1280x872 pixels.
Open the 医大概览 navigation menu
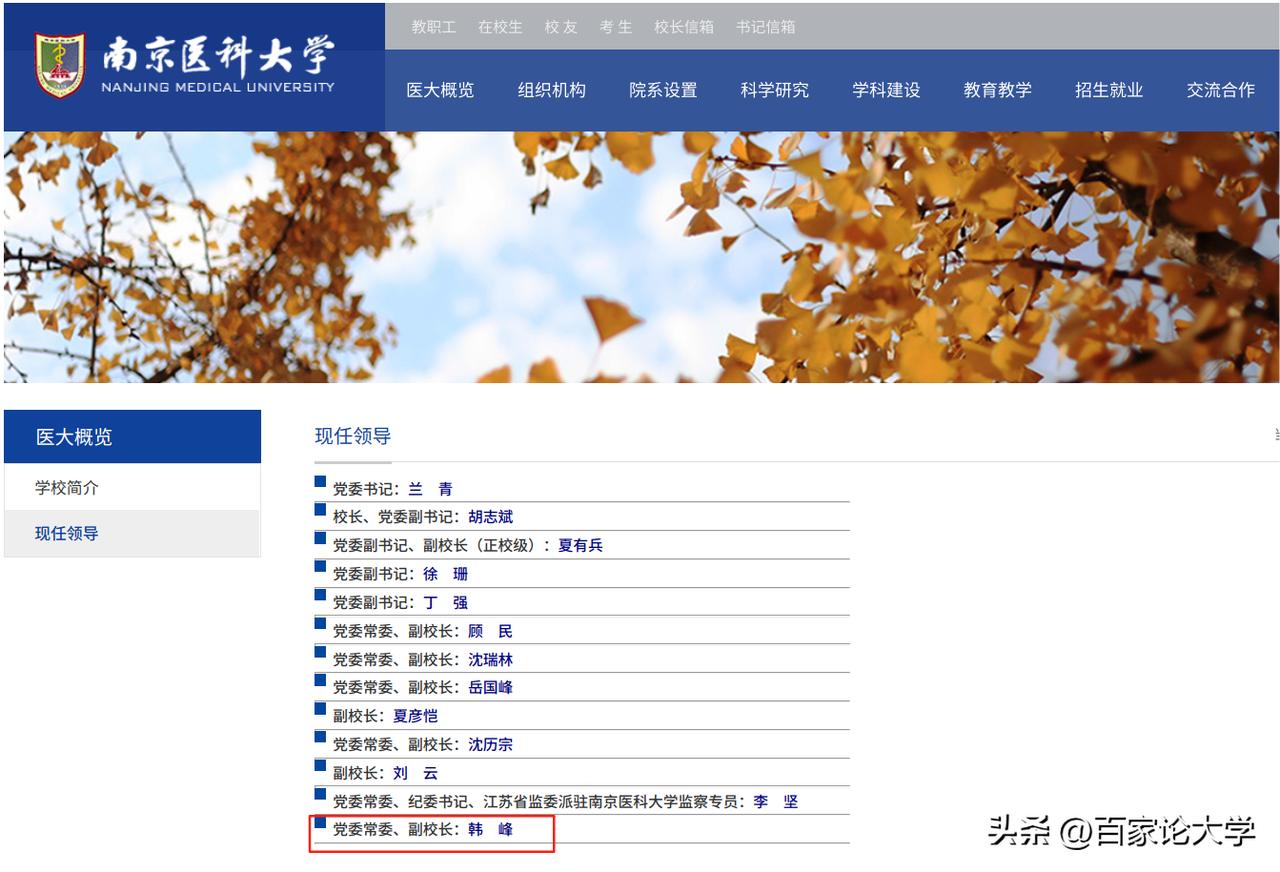point(440,89)
